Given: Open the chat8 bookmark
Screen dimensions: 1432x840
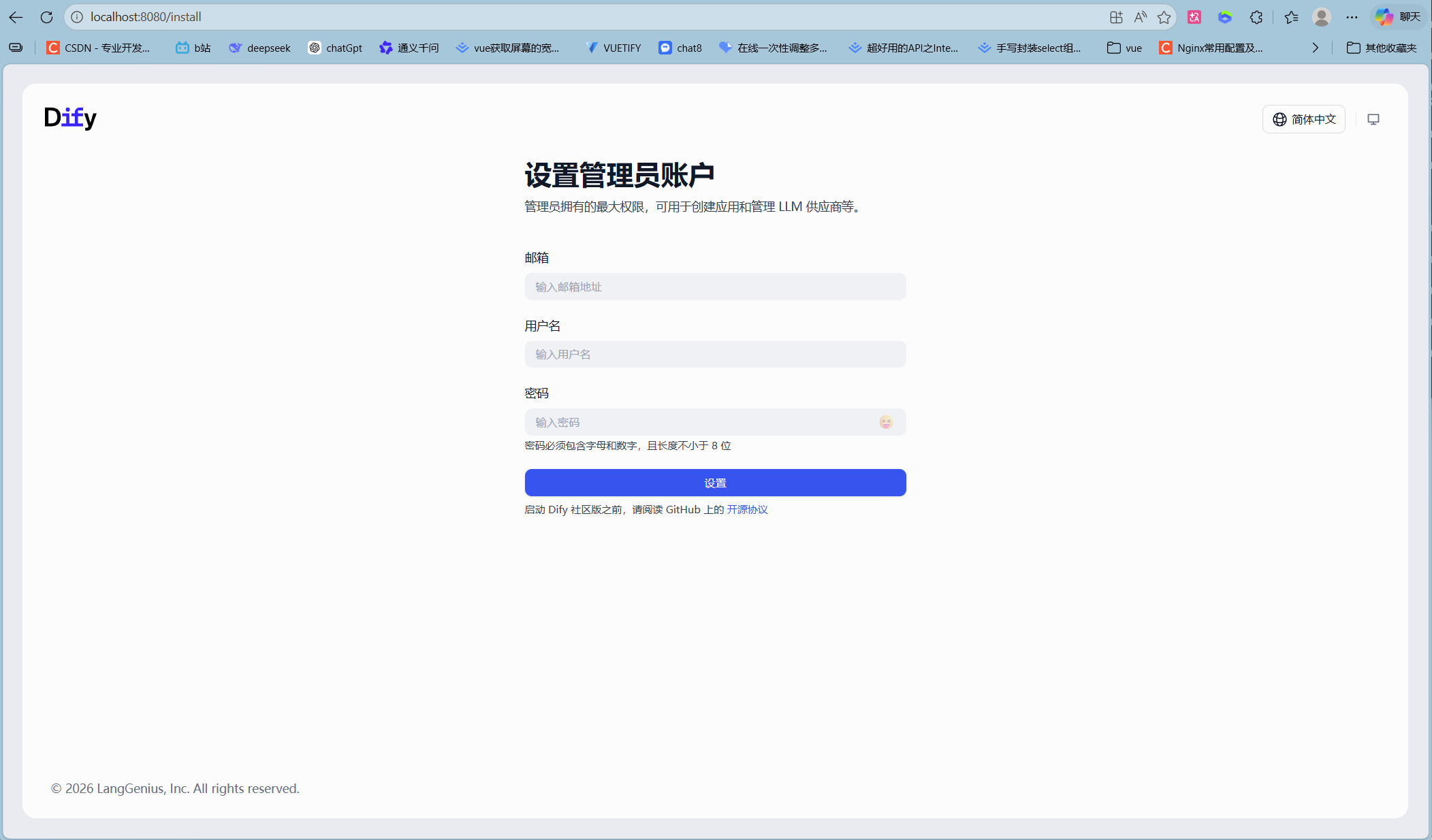Looking at the screenshot, I should 680,48.
